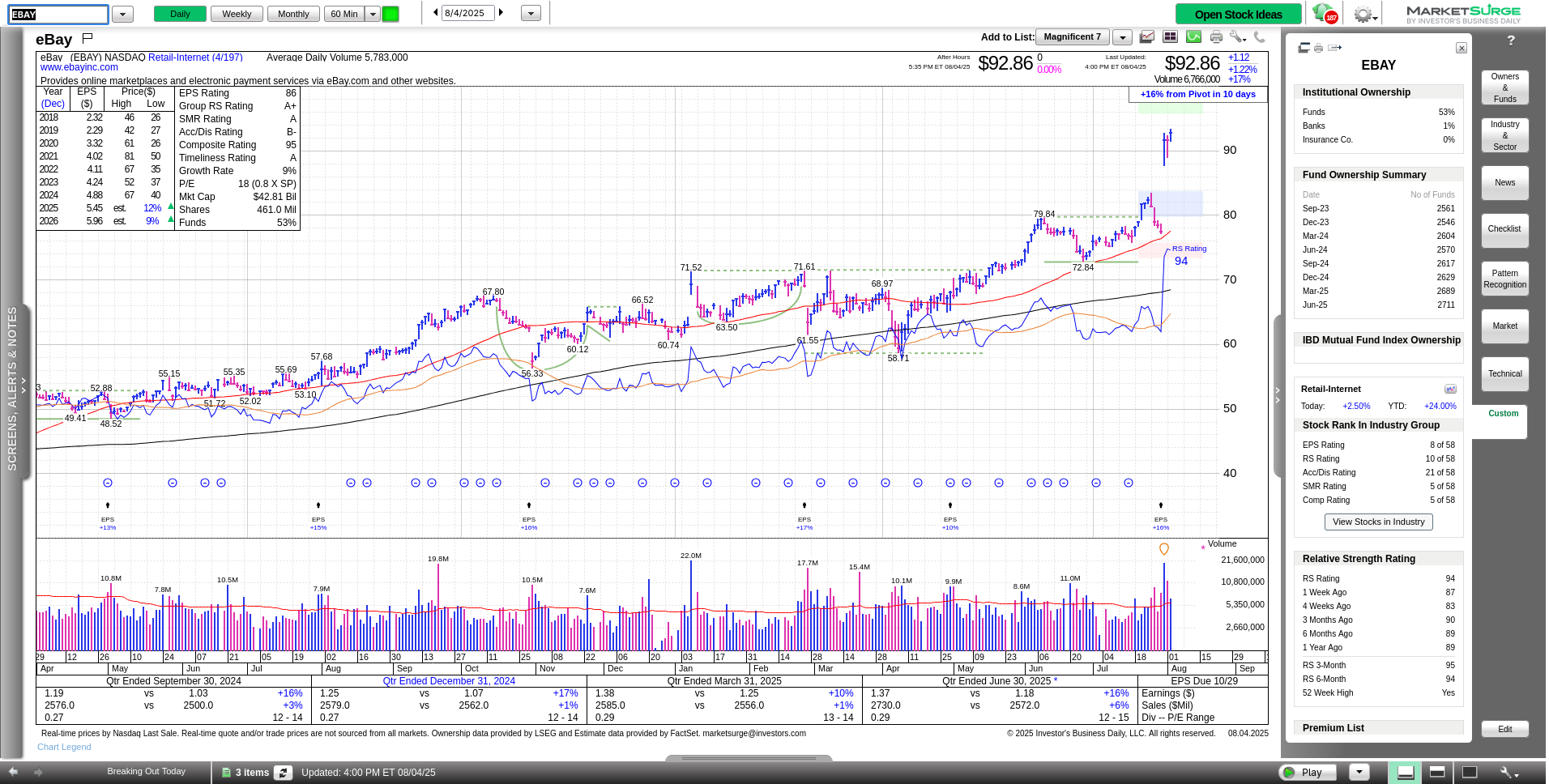The width and height of the screenshot is (1549, 784).
Task: Collapse the right panel with chevron handle
Action: (x=1278, y=394)
